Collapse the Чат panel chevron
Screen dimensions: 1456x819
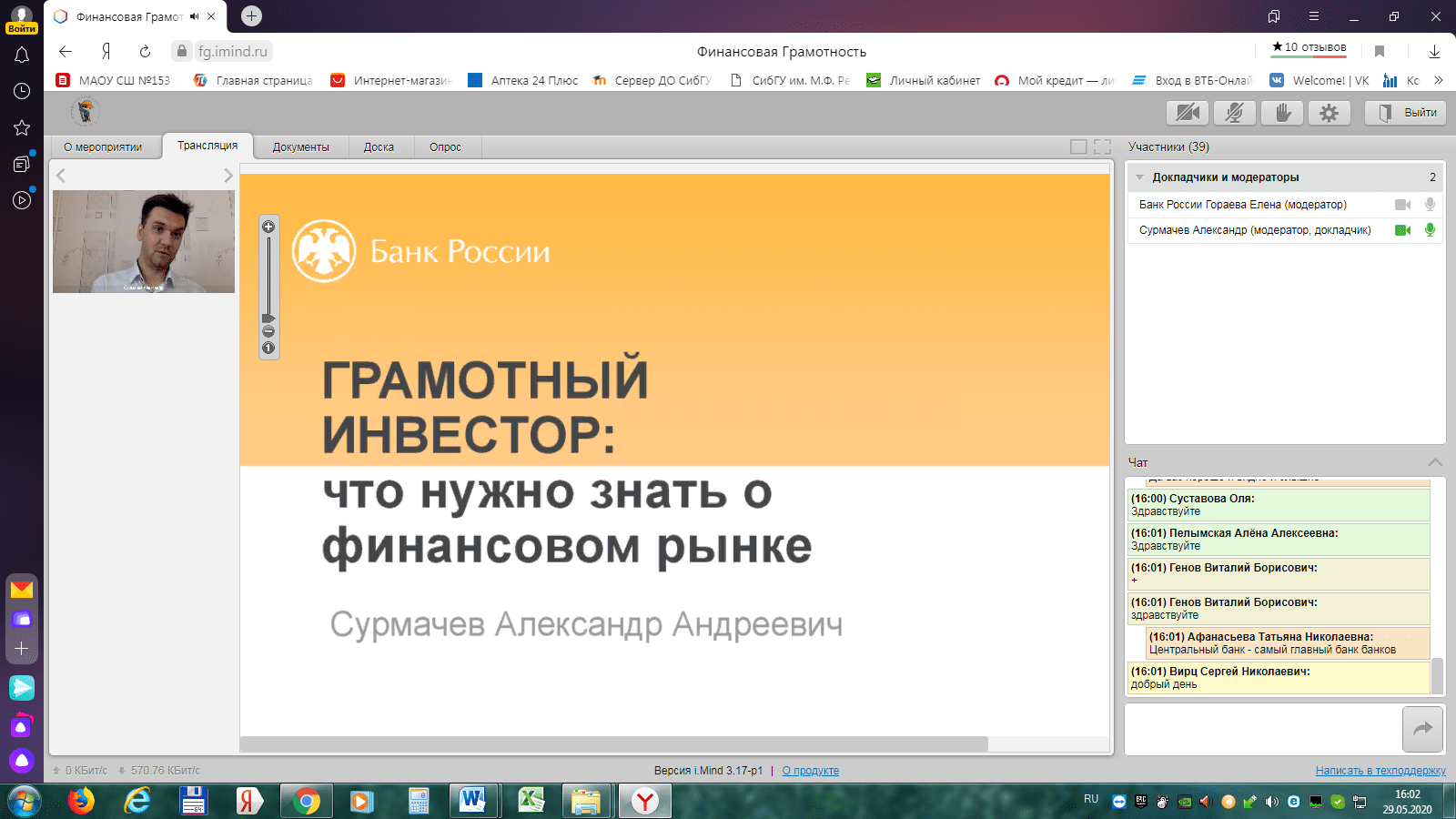coord(1435,462)
